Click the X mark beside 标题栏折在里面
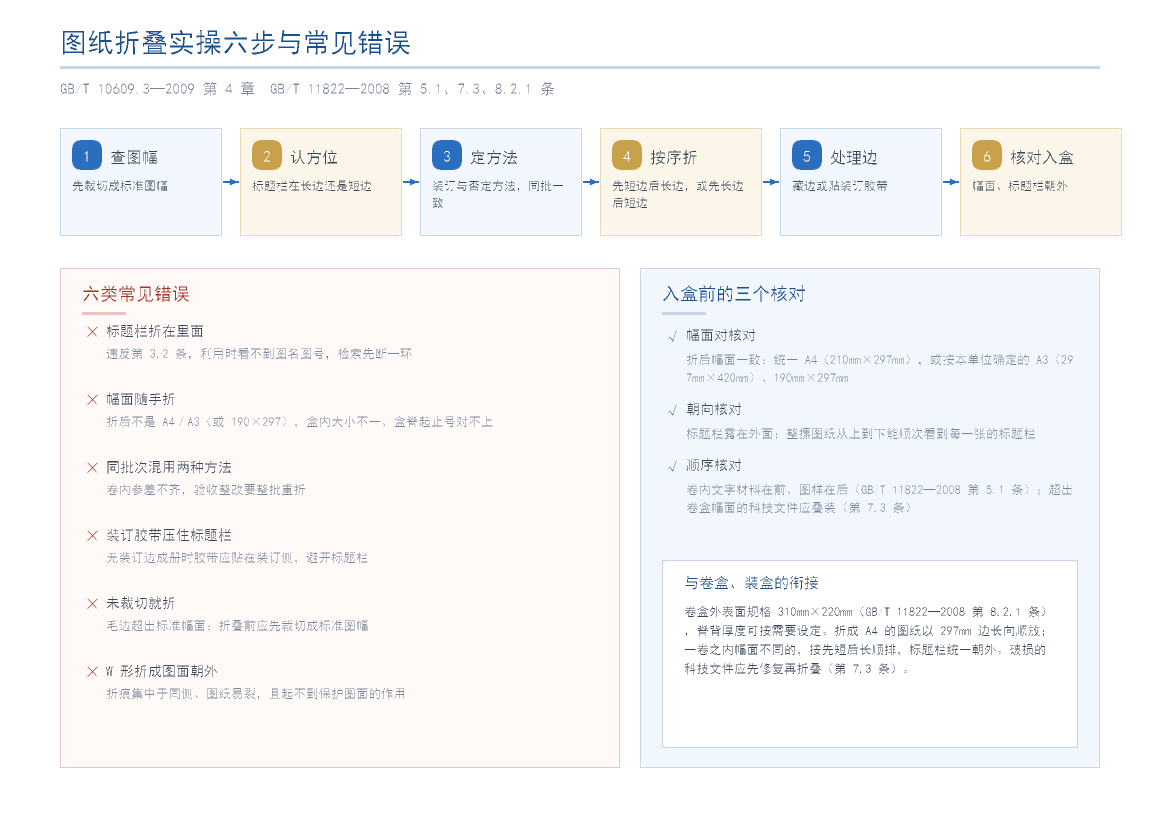 92,332
